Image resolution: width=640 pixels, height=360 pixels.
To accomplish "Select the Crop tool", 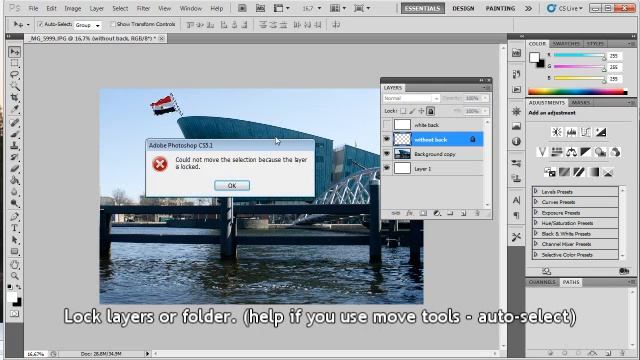I will (x=15, y=98).
